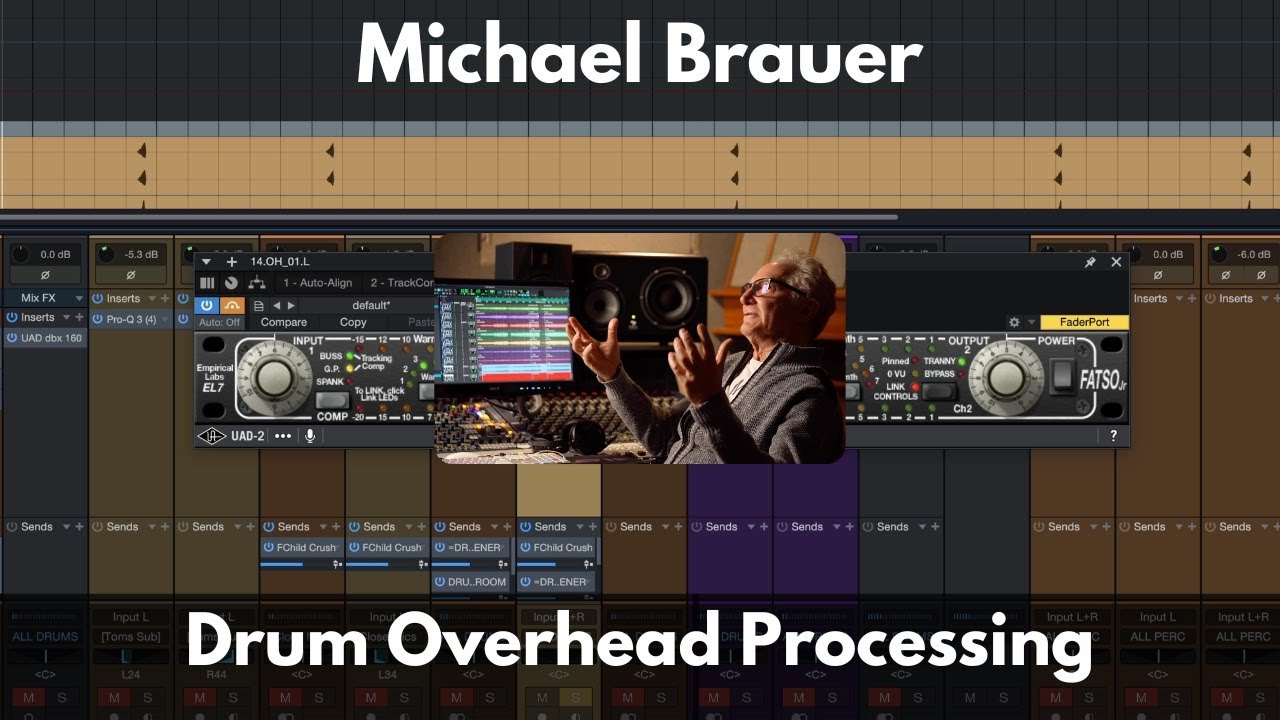This screenshot has width=1280, height=720.
Task: Open the three-dots menu in the UAD-2 bar
Action: 283,436
